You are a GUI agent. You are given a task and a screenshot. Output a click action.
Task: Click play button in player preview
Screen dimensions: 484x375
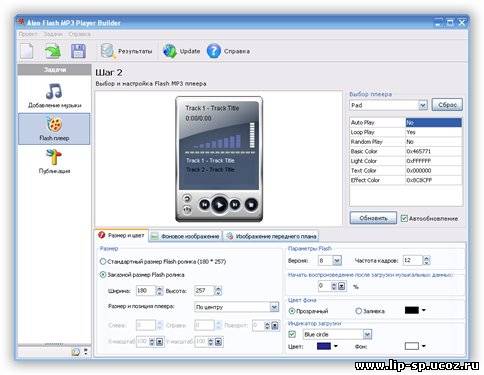click(x=219, y=205)
